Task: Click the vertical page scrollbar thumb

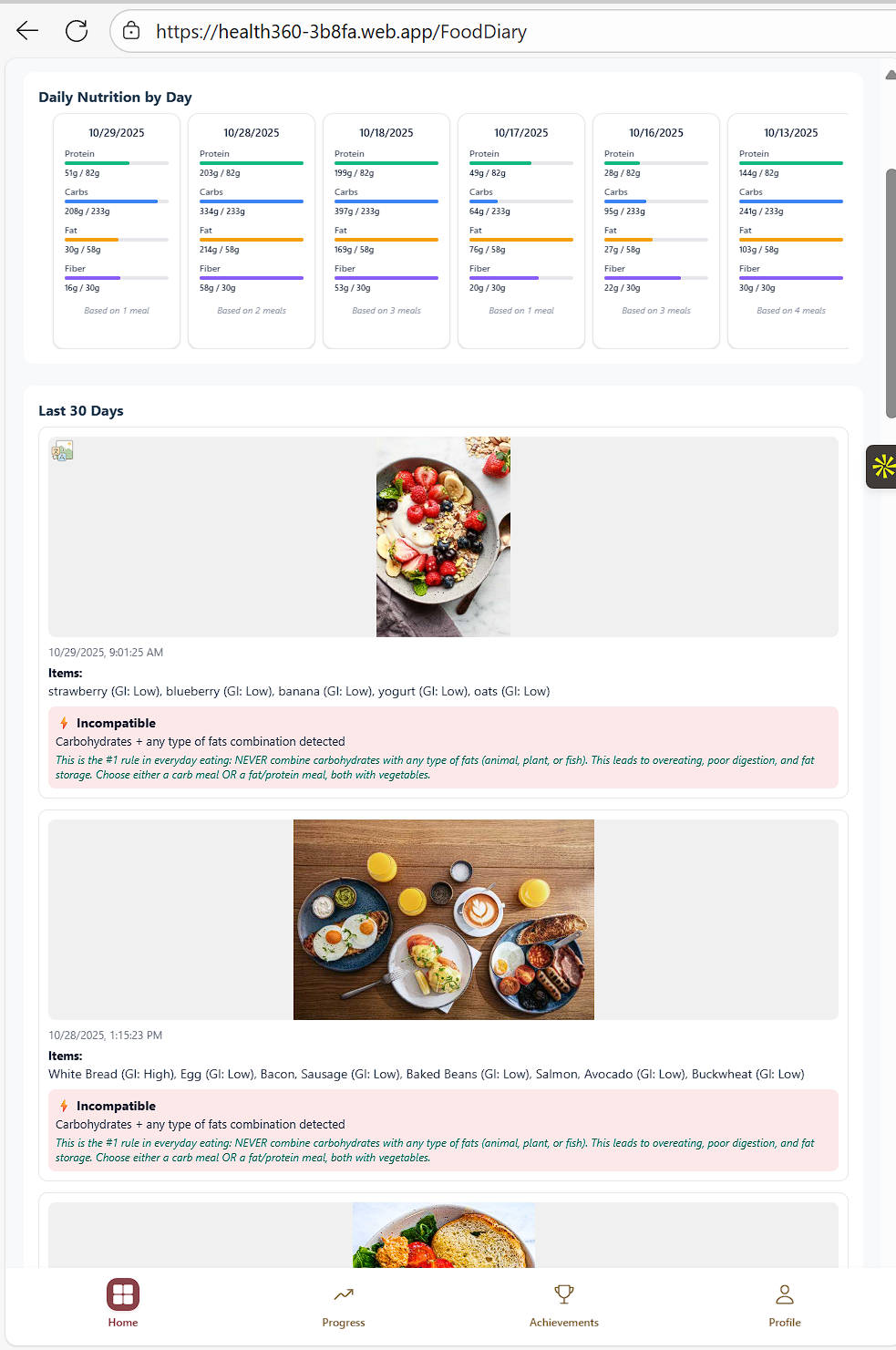Action: pyautogui.click(x=891, y=294)
